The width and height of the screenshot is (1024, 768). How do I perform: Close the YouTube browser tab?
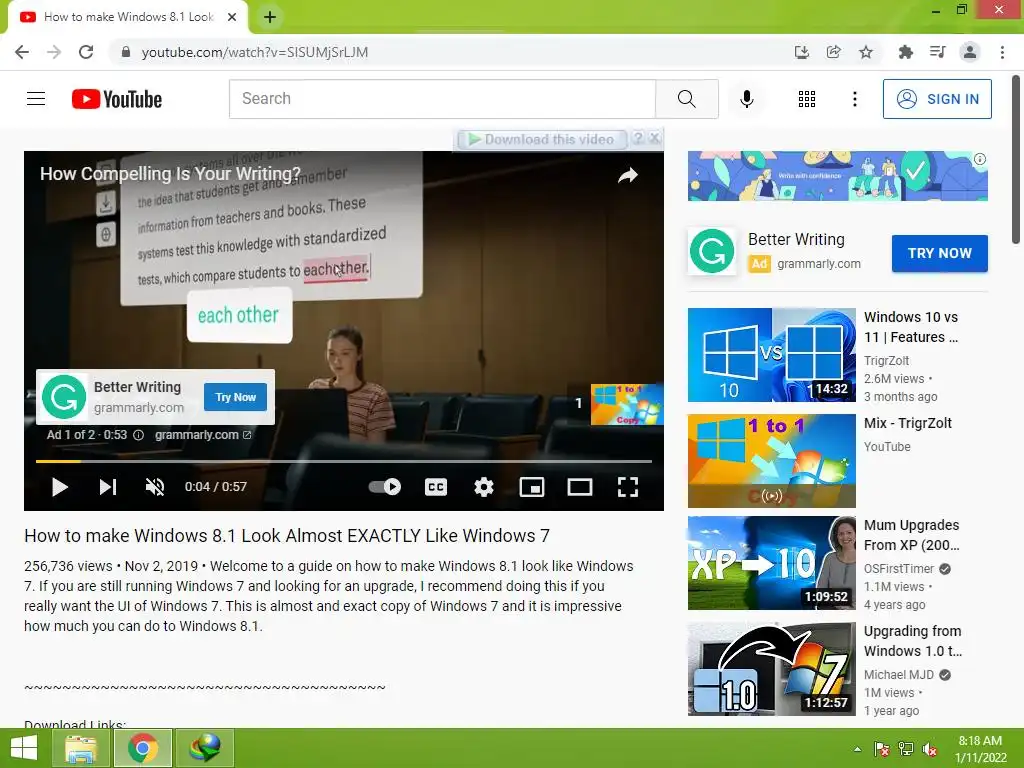click(x=232, y=18)
